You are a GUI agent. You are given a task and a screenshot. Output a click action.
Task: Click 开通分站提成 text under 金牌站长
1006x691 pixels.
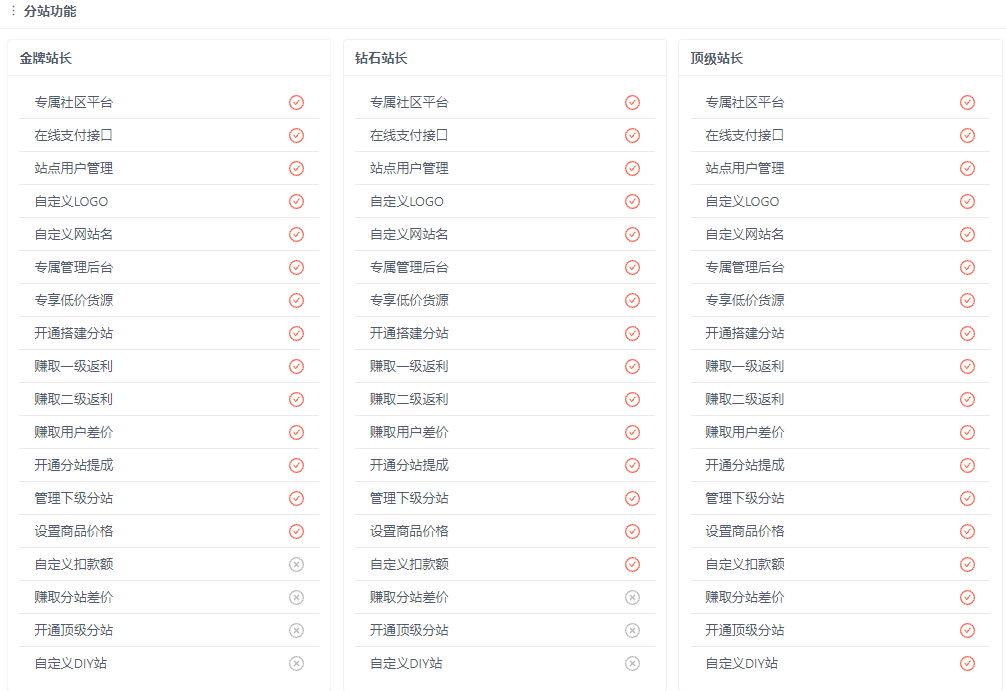(74, 465)
